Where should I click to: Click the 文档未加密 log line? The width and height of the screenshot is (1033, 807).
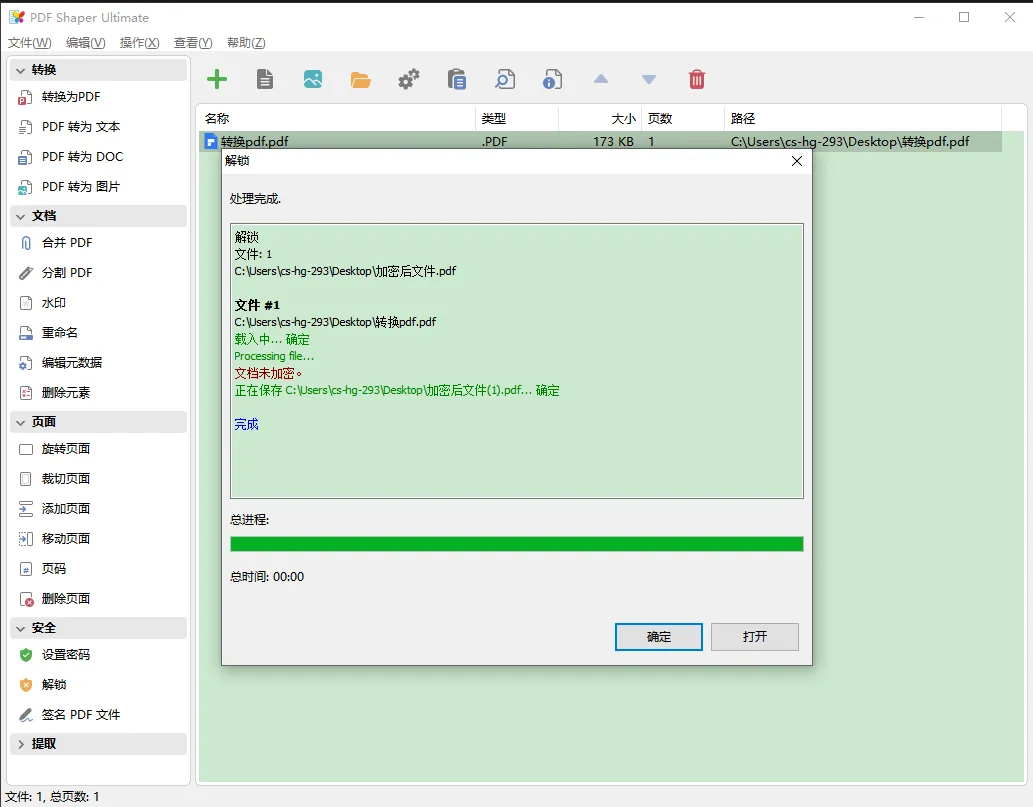(x=268, y=374)
